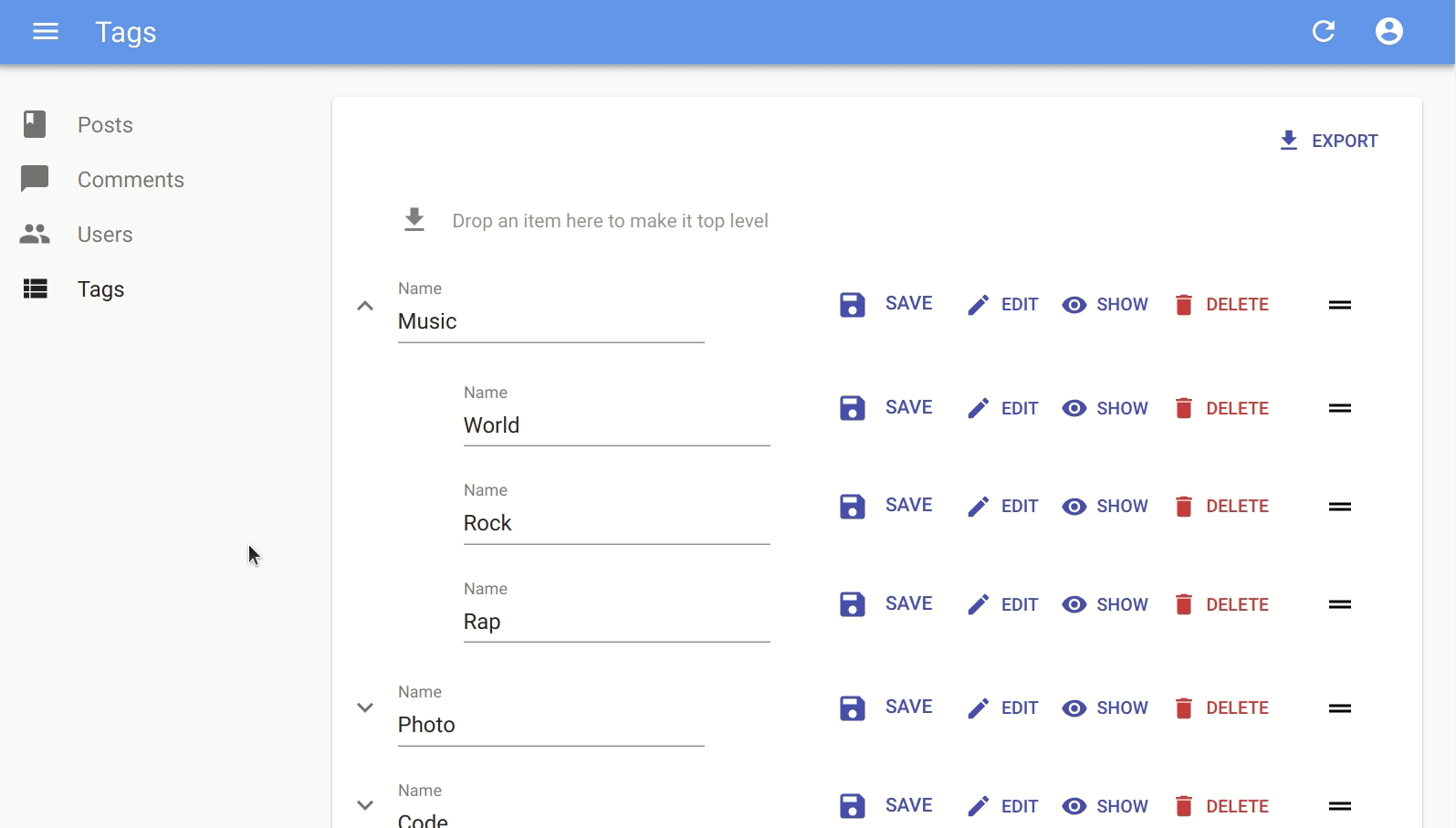Delete the World tag
This screenshot has width=1456, height=828.
click(x=1221, y=408)
